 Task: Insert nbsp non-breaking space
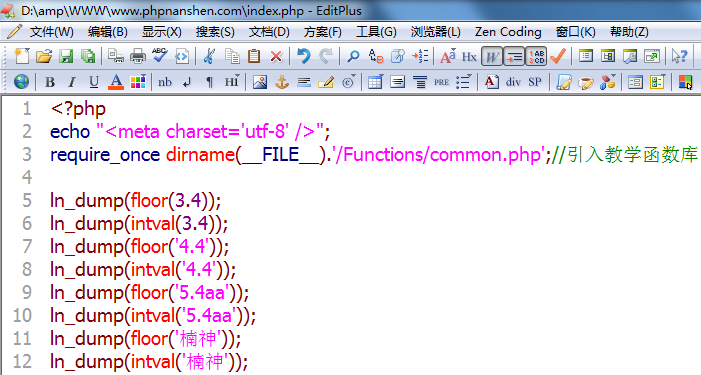pyautogui.click(x=165, y=82)
